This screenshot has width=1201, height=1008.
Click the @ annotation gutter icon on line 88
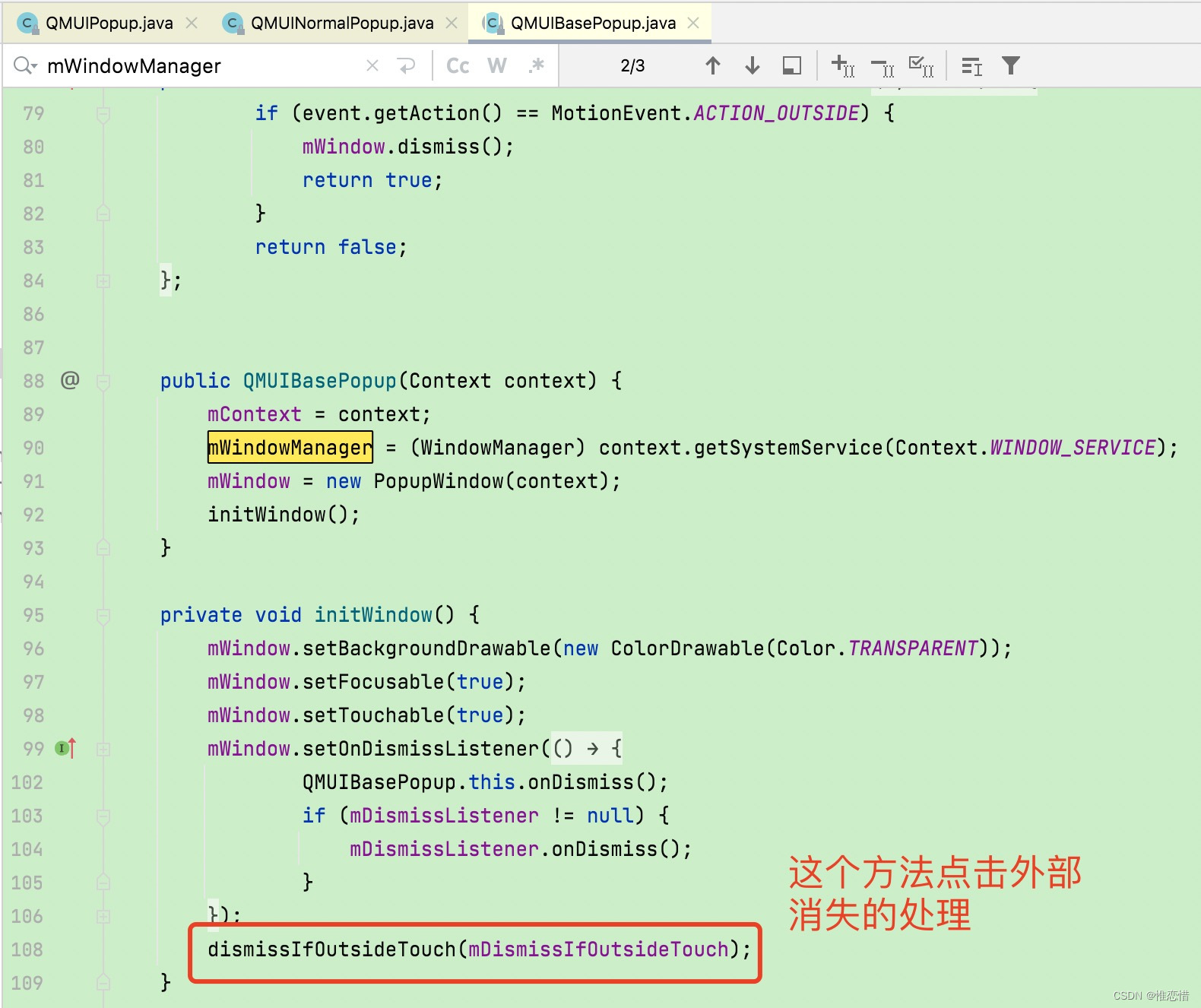pyautogui.click(x=70, y=379)
